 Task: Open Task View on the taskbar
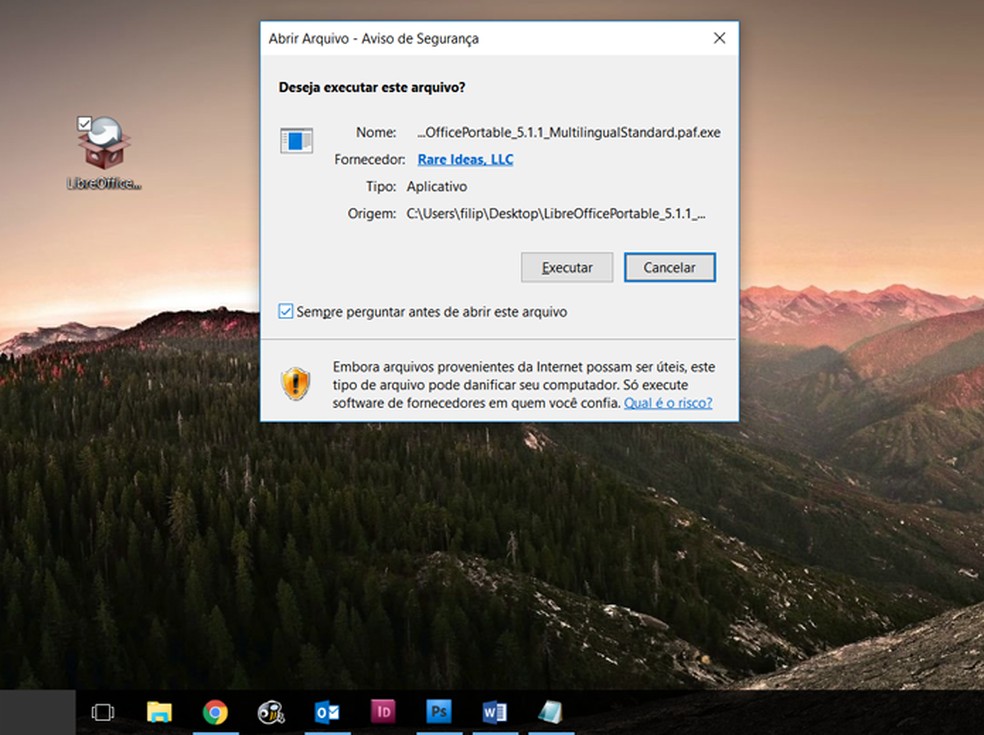(x=102, y=712)
